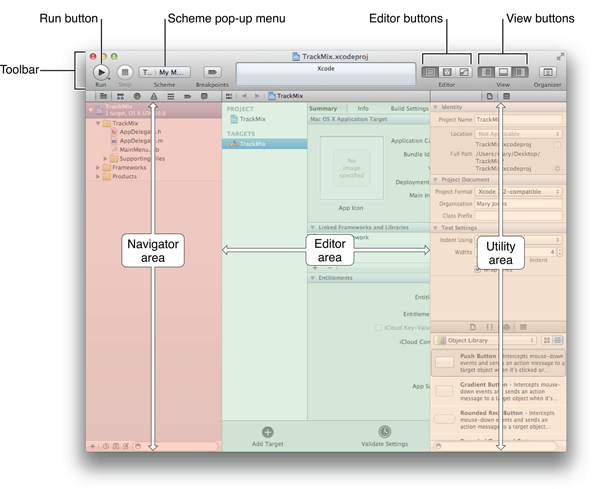
Task: Collapse the Text Settings section
Action: point(435,228)
